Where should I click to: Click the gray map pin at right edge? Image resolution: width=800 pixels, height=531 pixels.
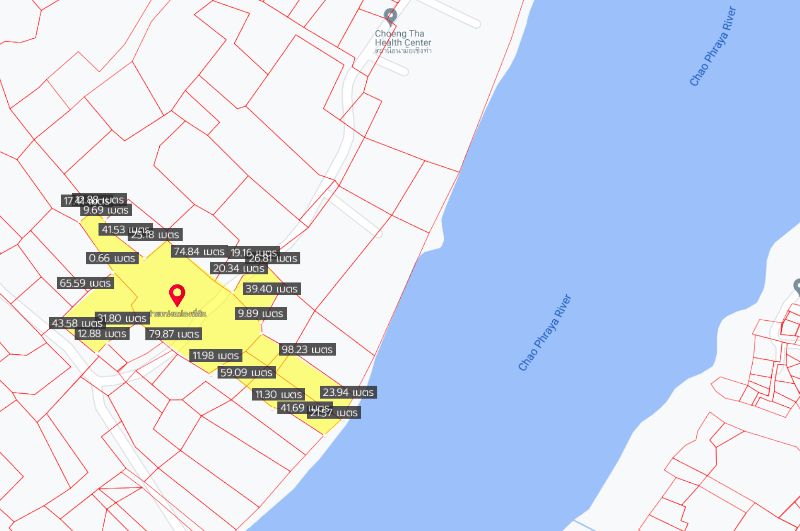[795, 283]
